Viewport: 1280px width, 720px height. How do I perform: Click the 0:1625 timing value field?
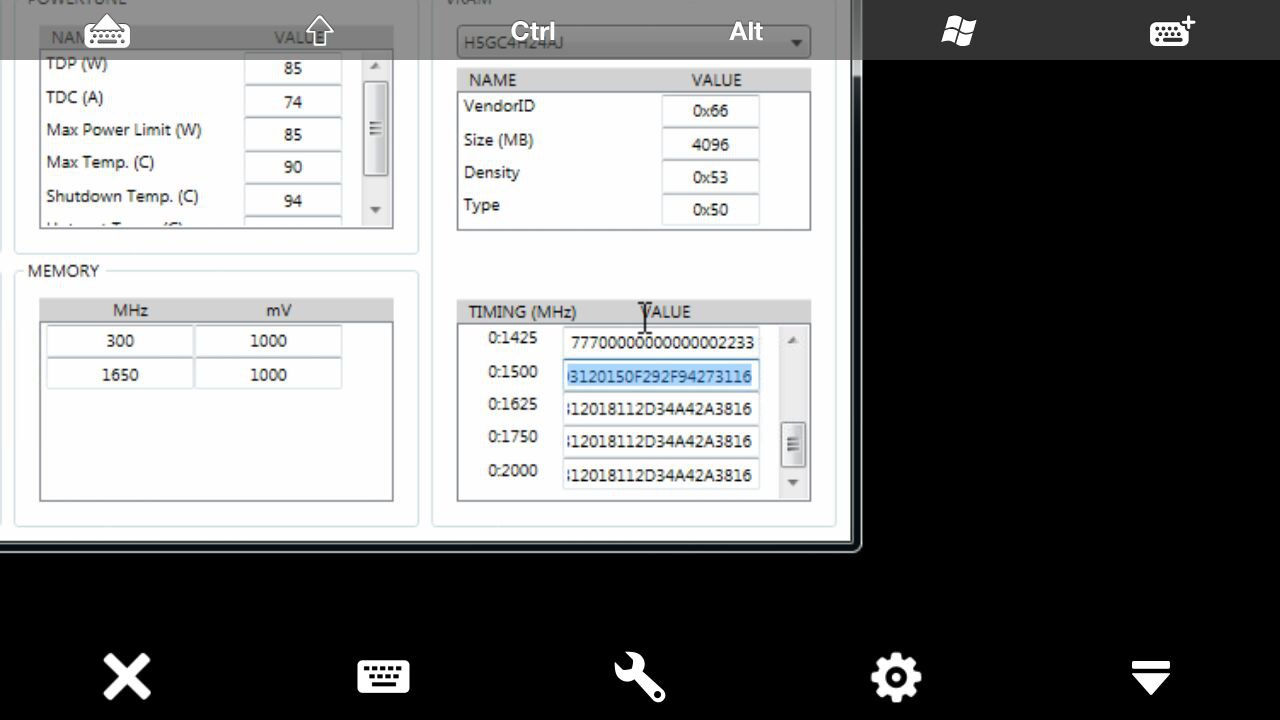pos(661,408)
